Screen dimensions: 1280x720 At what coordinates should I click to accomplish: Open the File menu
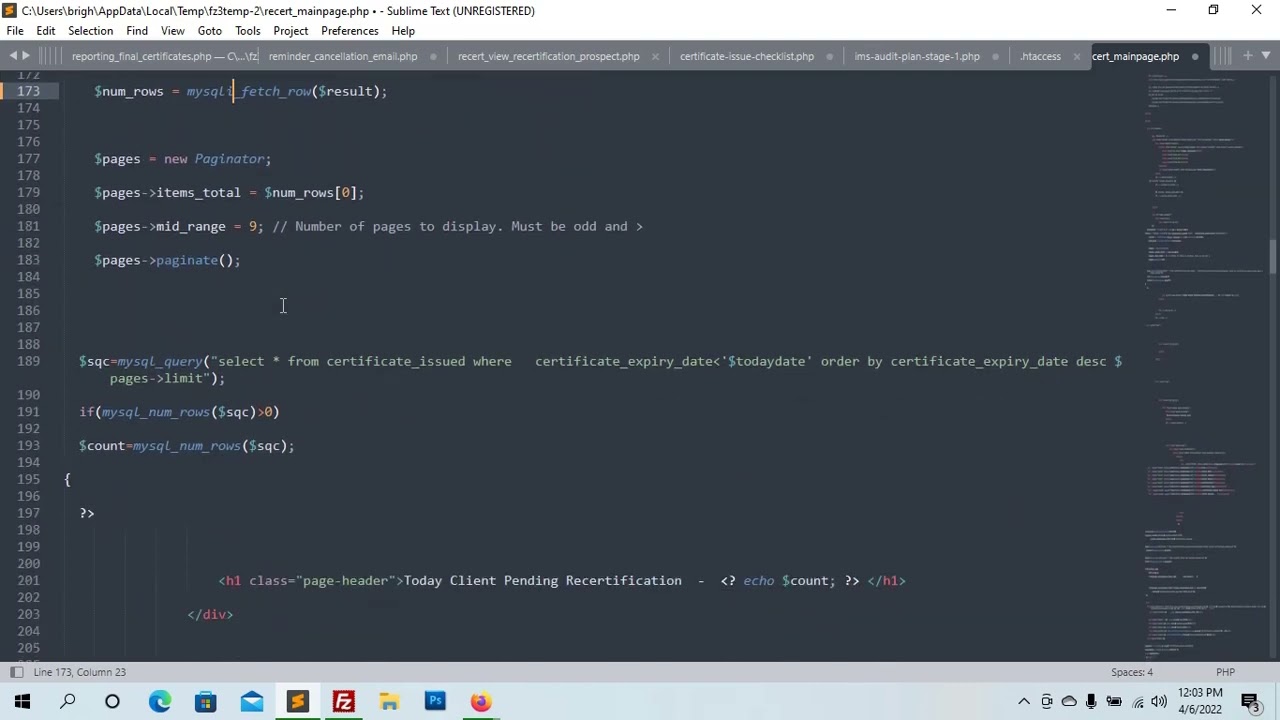[15, 31]
